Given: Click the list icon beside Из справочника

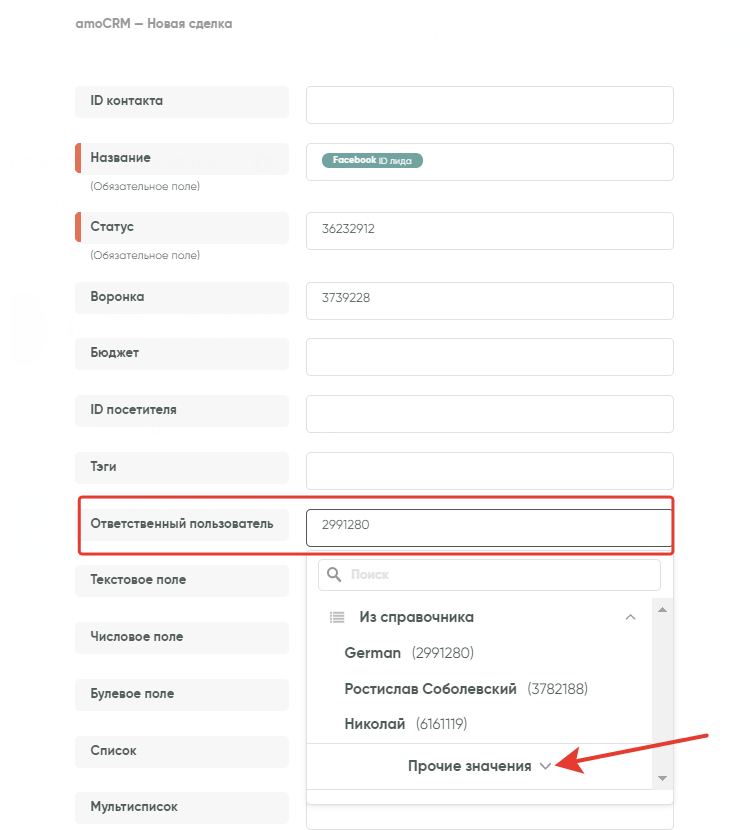Looking at the screenshot, I should click(x=337, y=617).
